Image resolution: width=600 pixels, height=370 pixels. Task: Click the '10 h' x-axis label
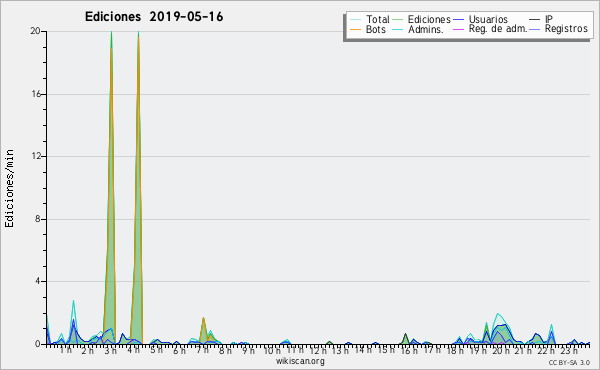(272, 350)
